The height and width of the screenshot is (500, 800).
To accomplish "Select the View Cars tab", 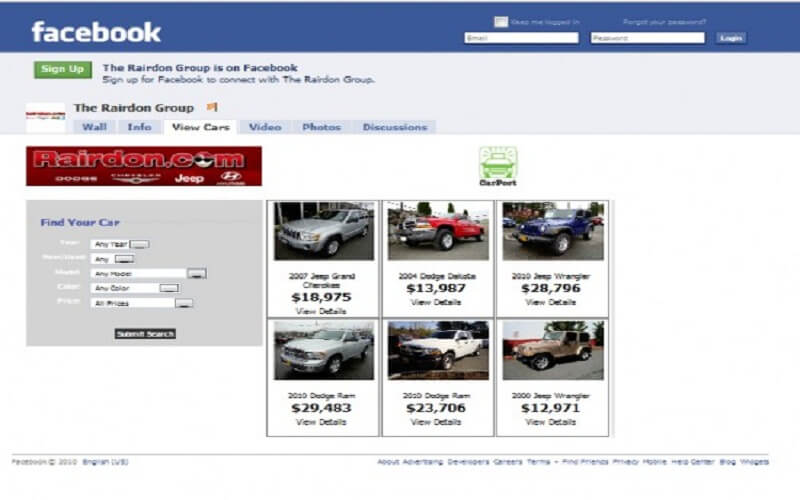I will pos(201,127).
